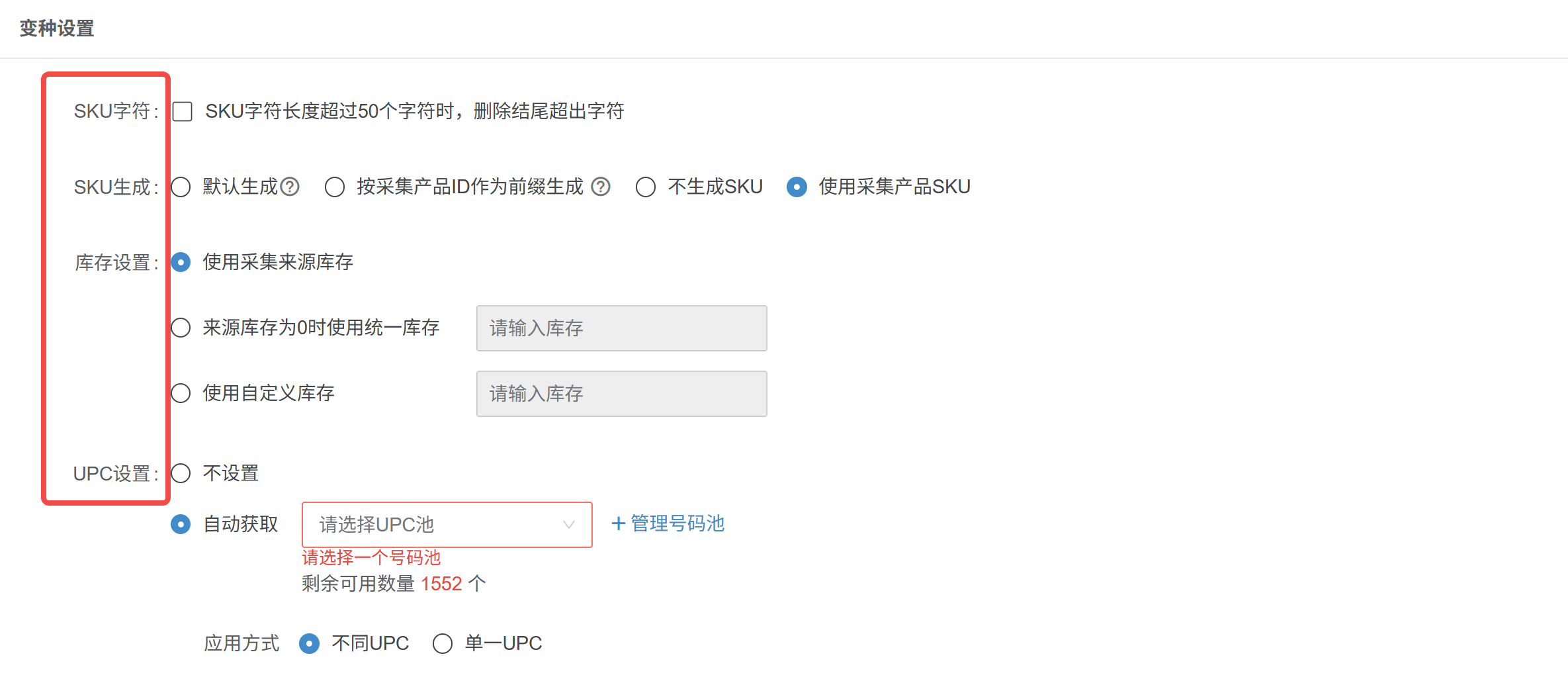Select 来源库存为0时使用统一库存 option
Screen dimensions: 1568x683
pos(181,328)
